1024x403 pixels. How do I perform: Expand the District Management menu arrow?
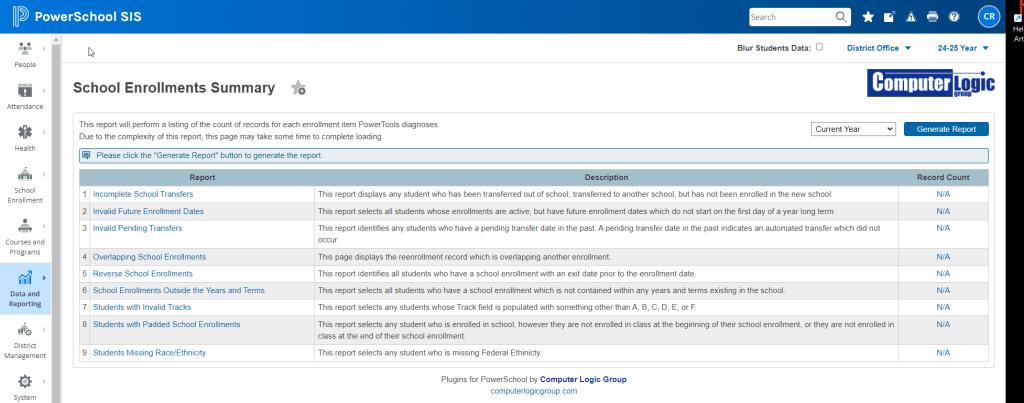(44, 330)
